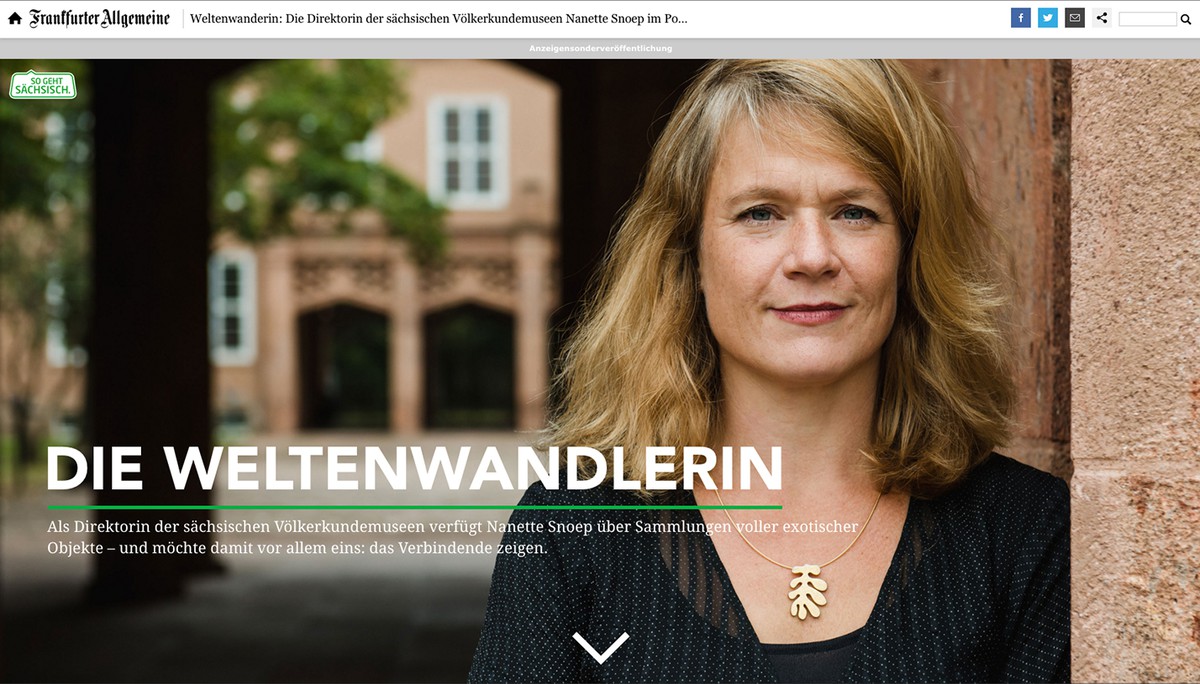Click the green line under the headline
The image size is (1200, 684).
pyautogui.click(x=414, y=507)
